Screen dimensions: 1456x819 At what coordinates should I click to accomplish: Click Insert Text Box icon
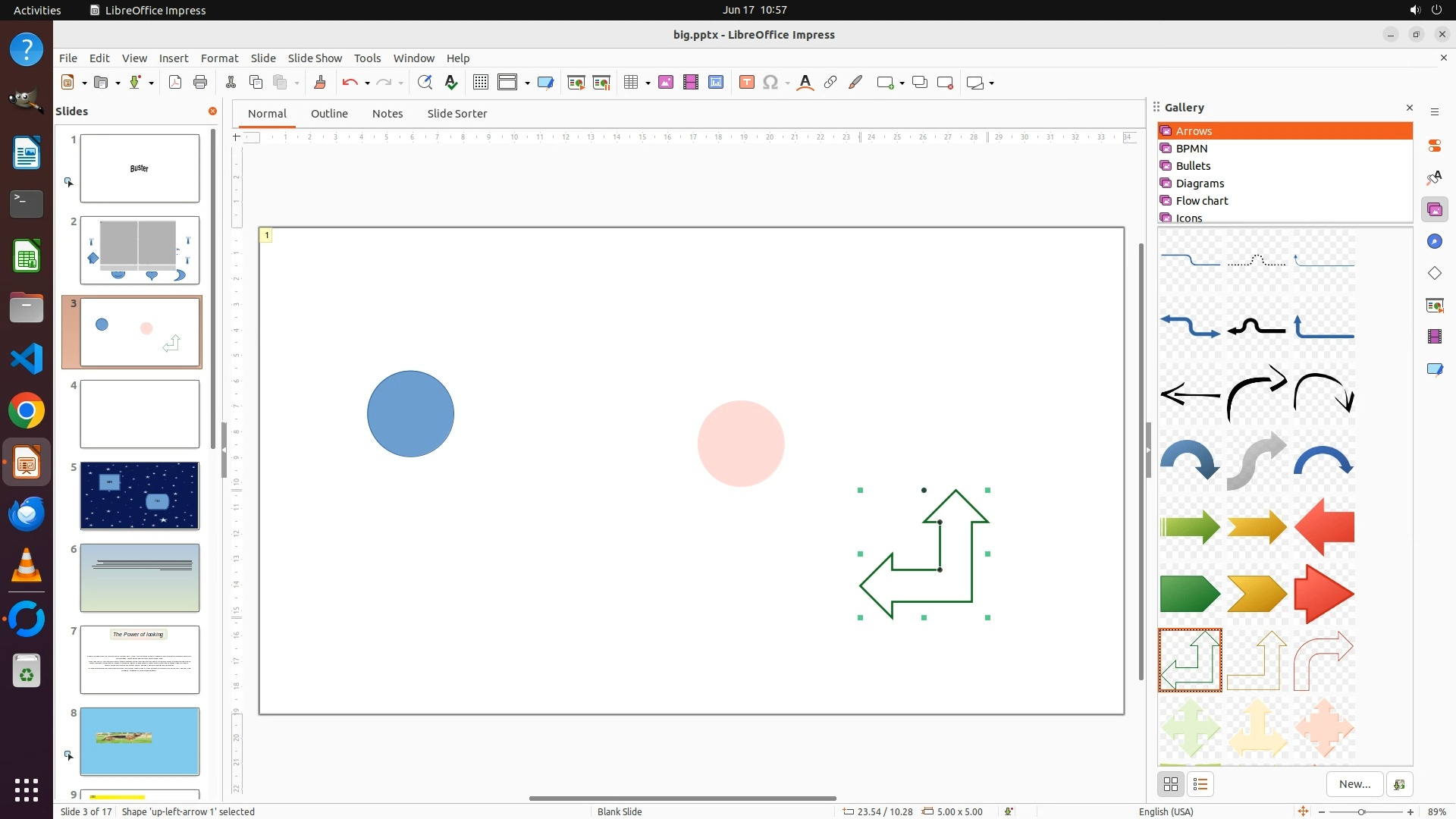click(746, 83)
